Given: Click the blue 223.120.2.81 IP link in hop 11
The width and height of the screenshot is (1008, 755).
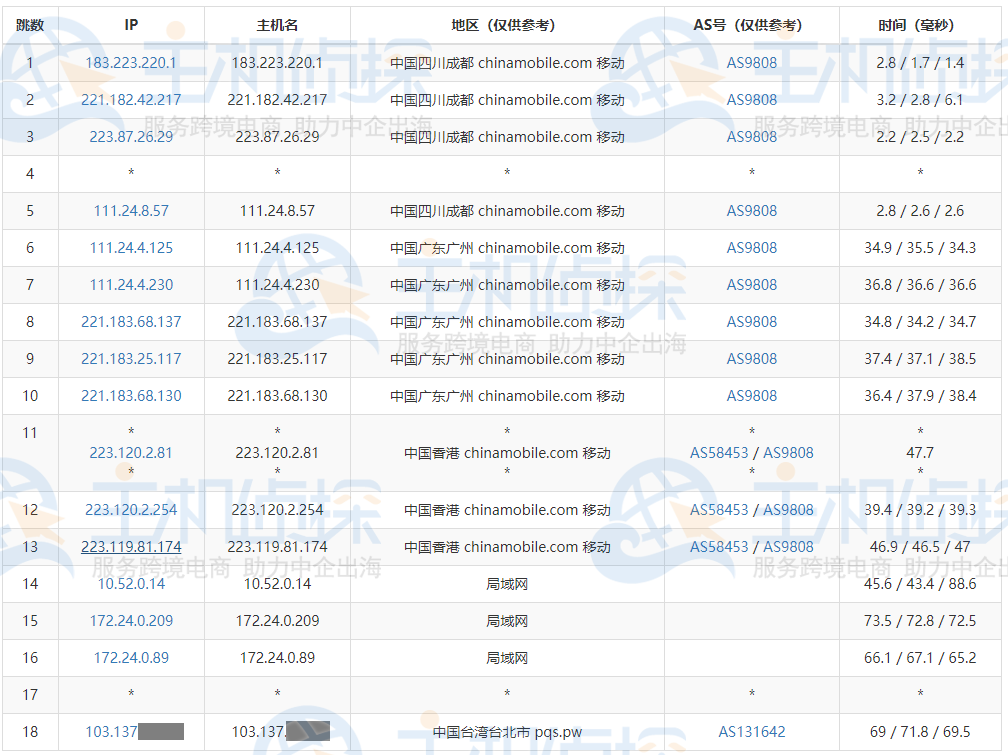Looking at the screenshot, I should point(131,453).
